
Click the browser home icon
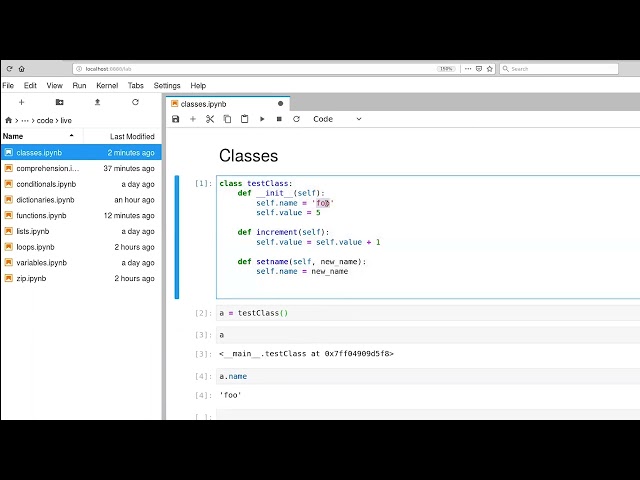(x=22, y=69)
